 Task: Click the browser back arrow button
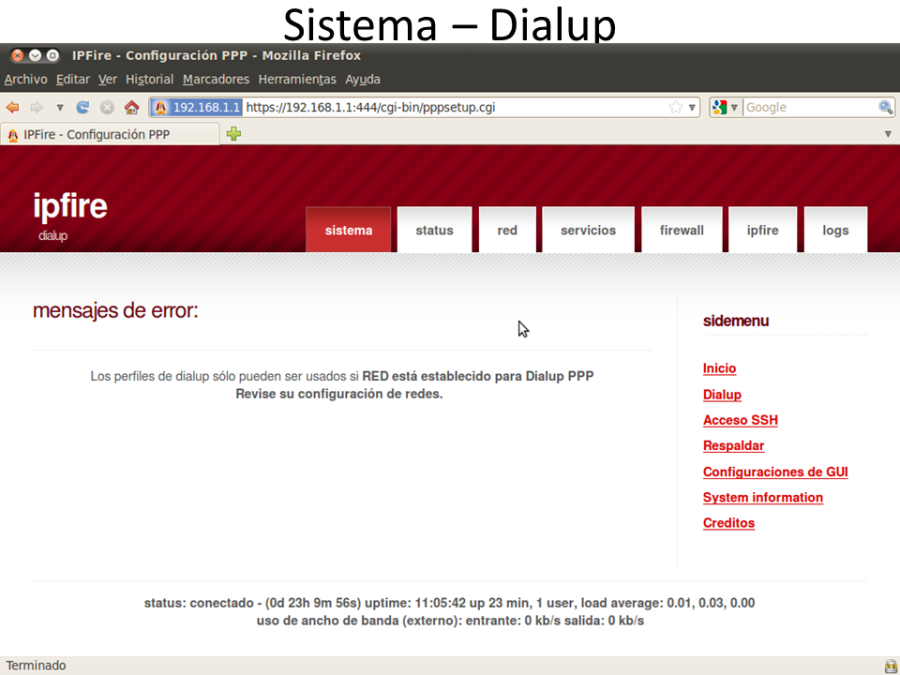click(13, 108)
